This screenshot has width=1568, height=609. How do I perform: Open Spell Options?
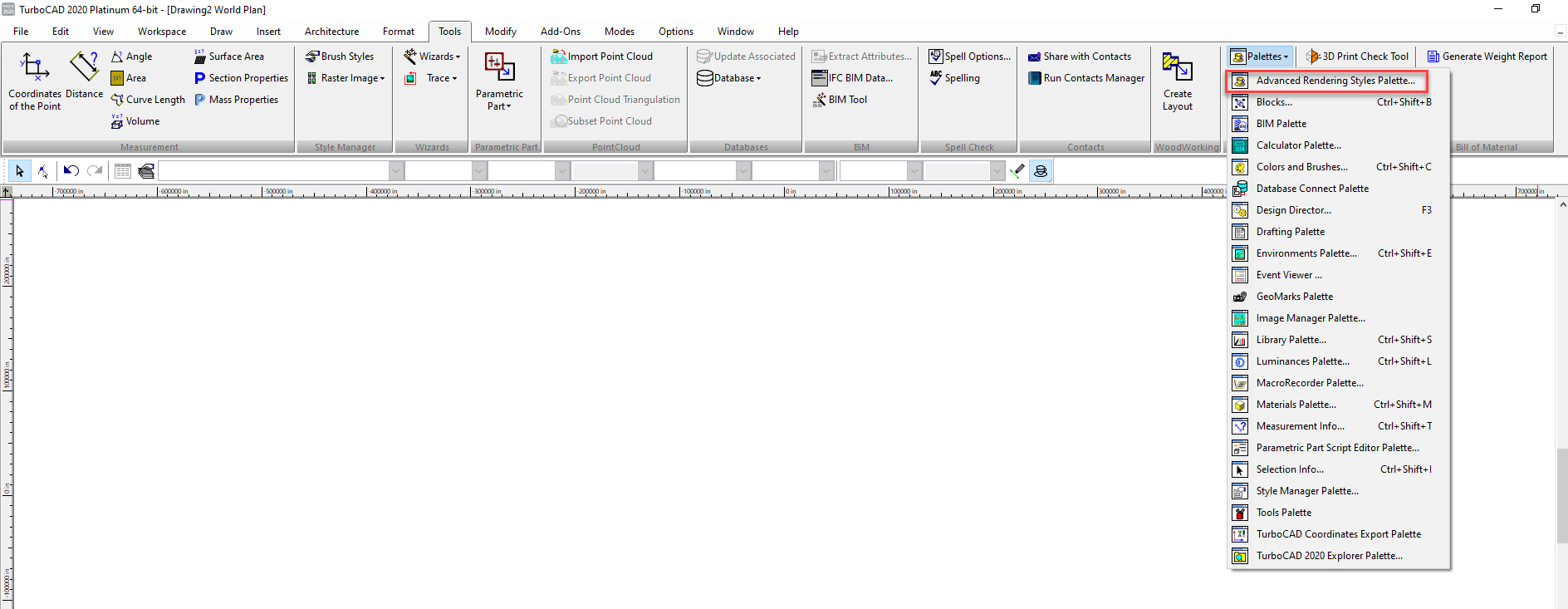pos(970,56)
